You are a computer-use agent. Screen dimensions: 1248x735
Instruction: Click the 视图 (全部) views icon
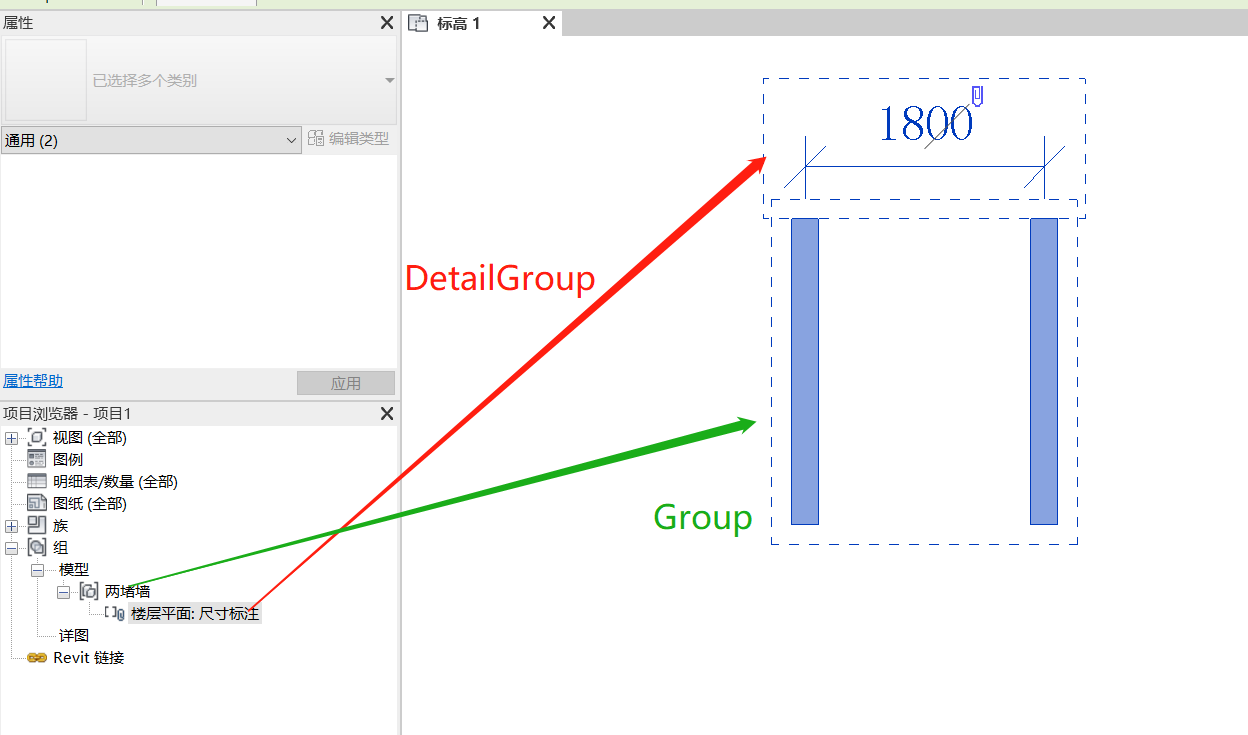[37, 437]
